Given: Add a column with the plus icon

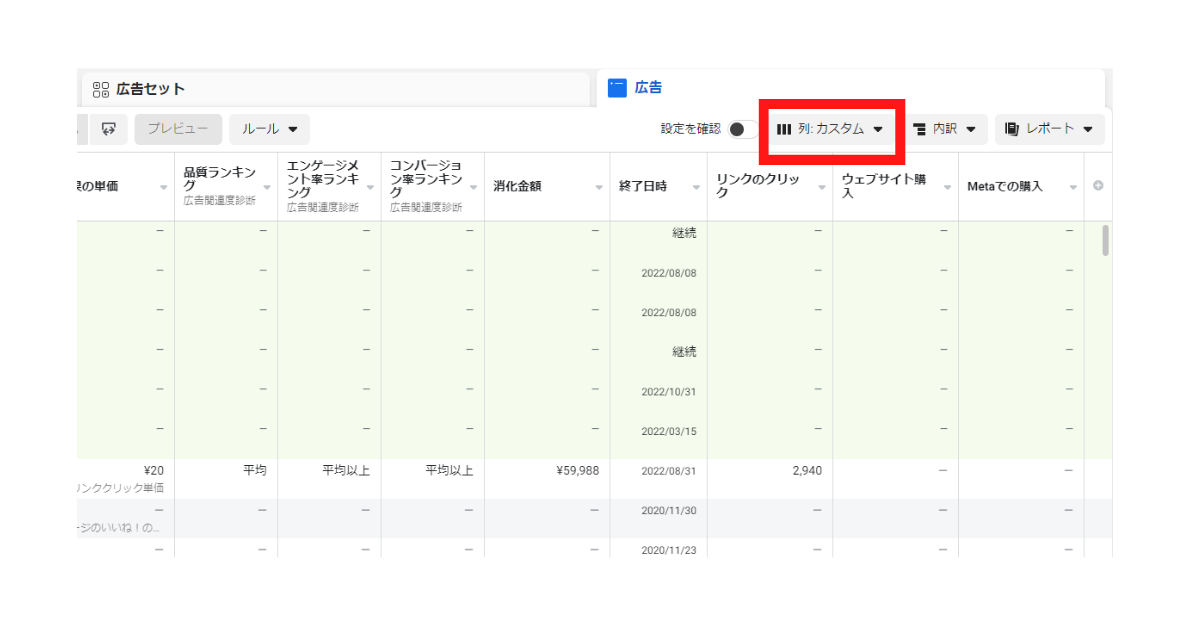Looking at the screenshot, I should coord(1098,186).
